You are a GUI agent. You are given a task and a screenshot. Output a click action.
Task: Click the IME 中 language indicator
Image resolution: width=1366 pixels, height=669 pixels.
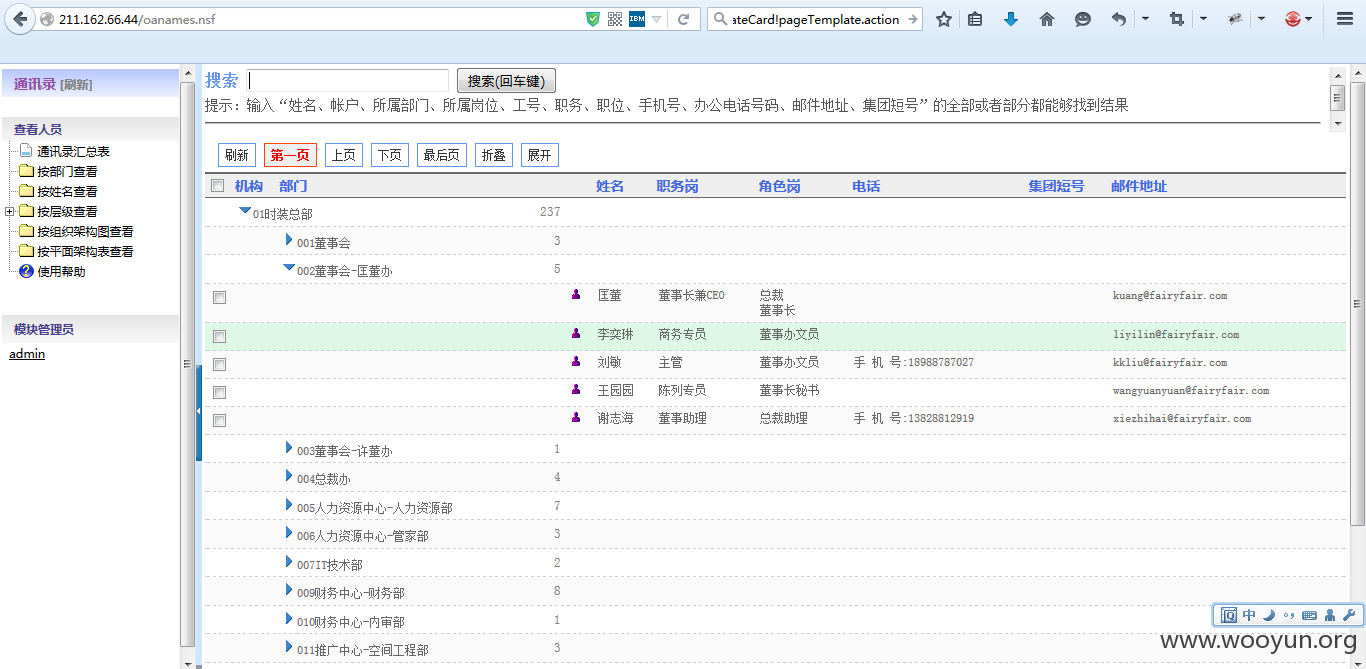click(1249, 615)
